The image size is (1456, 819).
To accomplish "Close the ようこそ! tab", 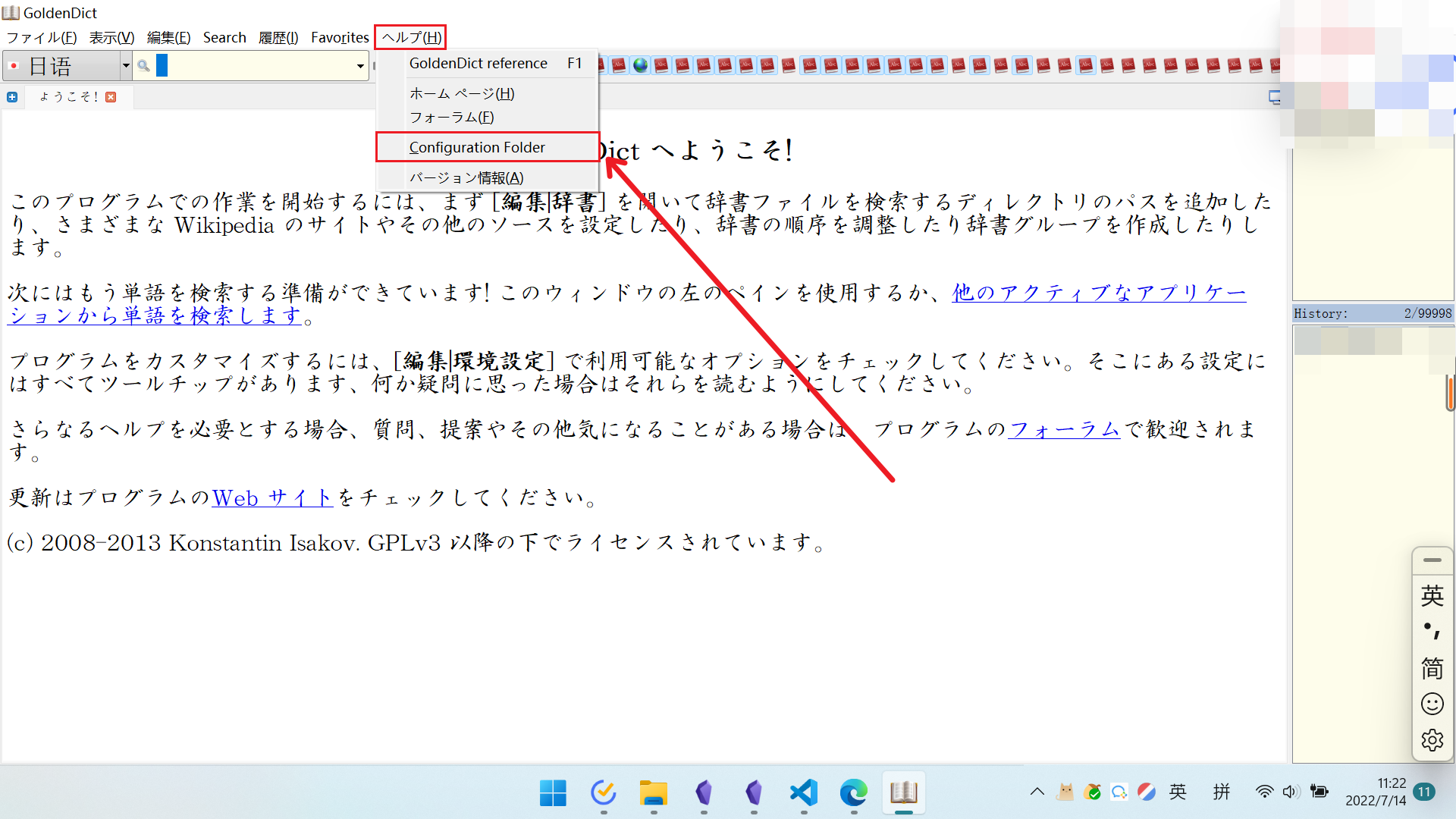I will [111, 97].
